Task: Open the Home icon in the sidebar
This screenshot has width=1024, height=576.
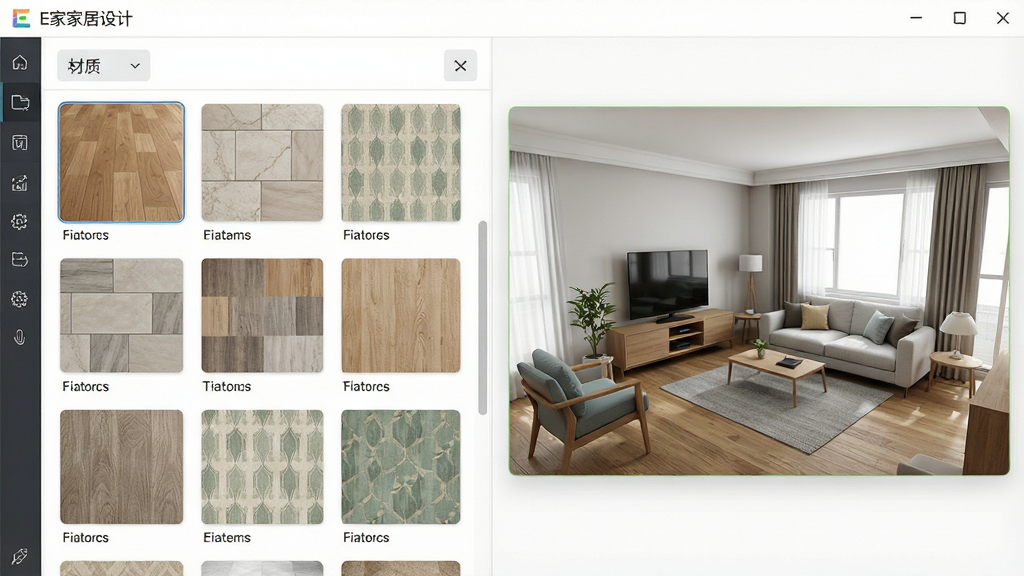Action: coord(20,63)
